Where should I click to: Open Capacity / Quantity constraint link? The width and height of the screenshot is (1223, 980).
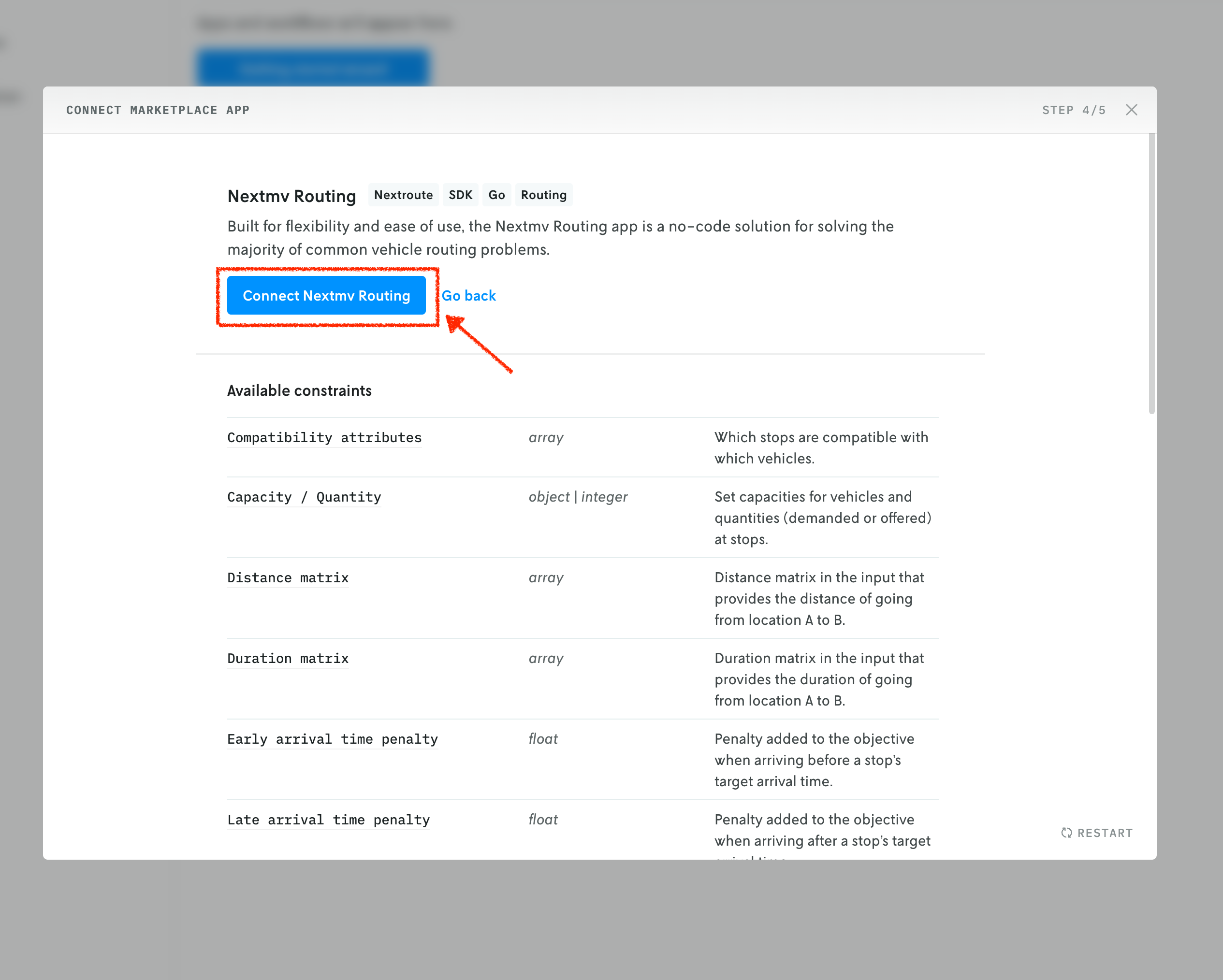(304, 497)
